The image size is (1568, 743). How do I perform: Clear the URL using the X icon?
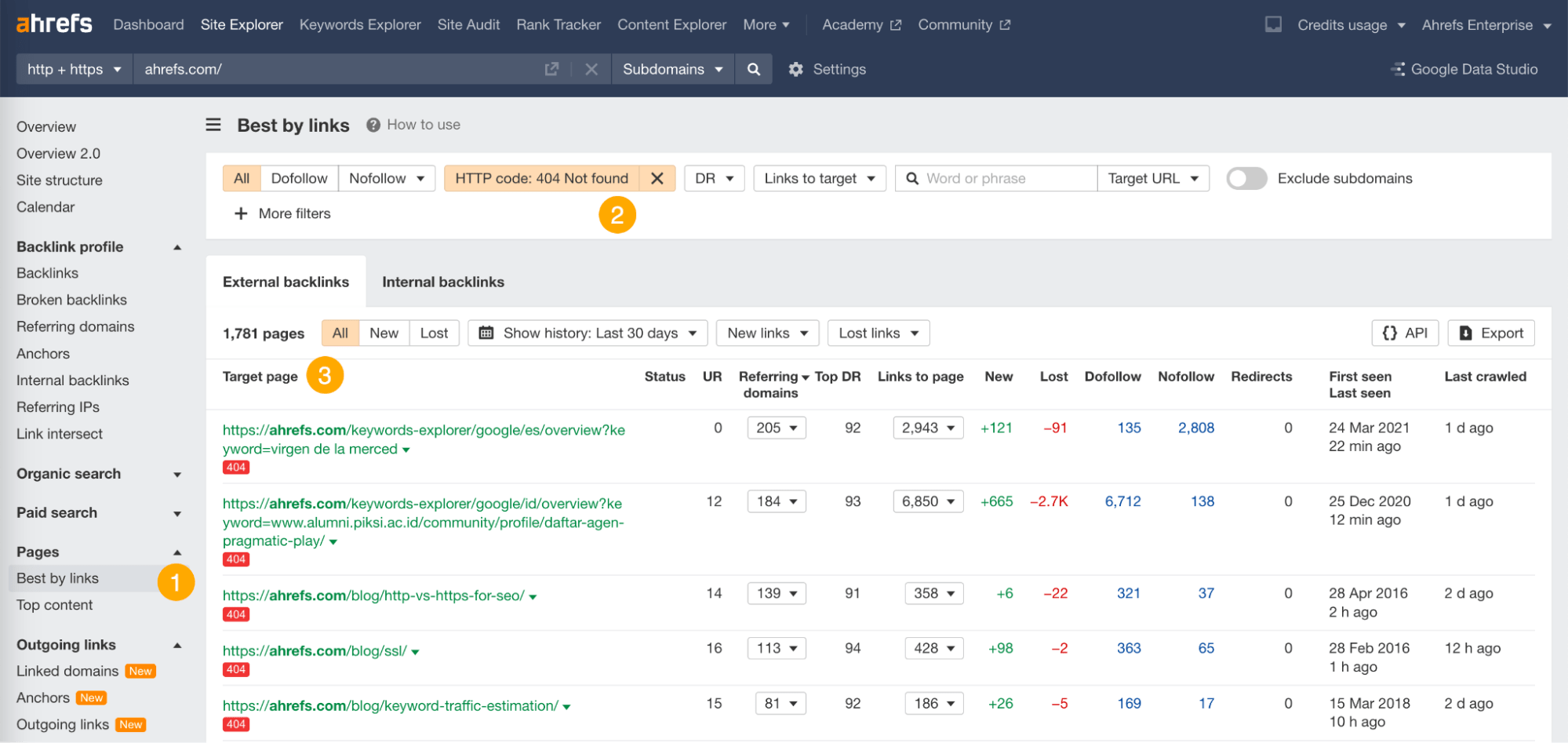[x=591, y=69]
